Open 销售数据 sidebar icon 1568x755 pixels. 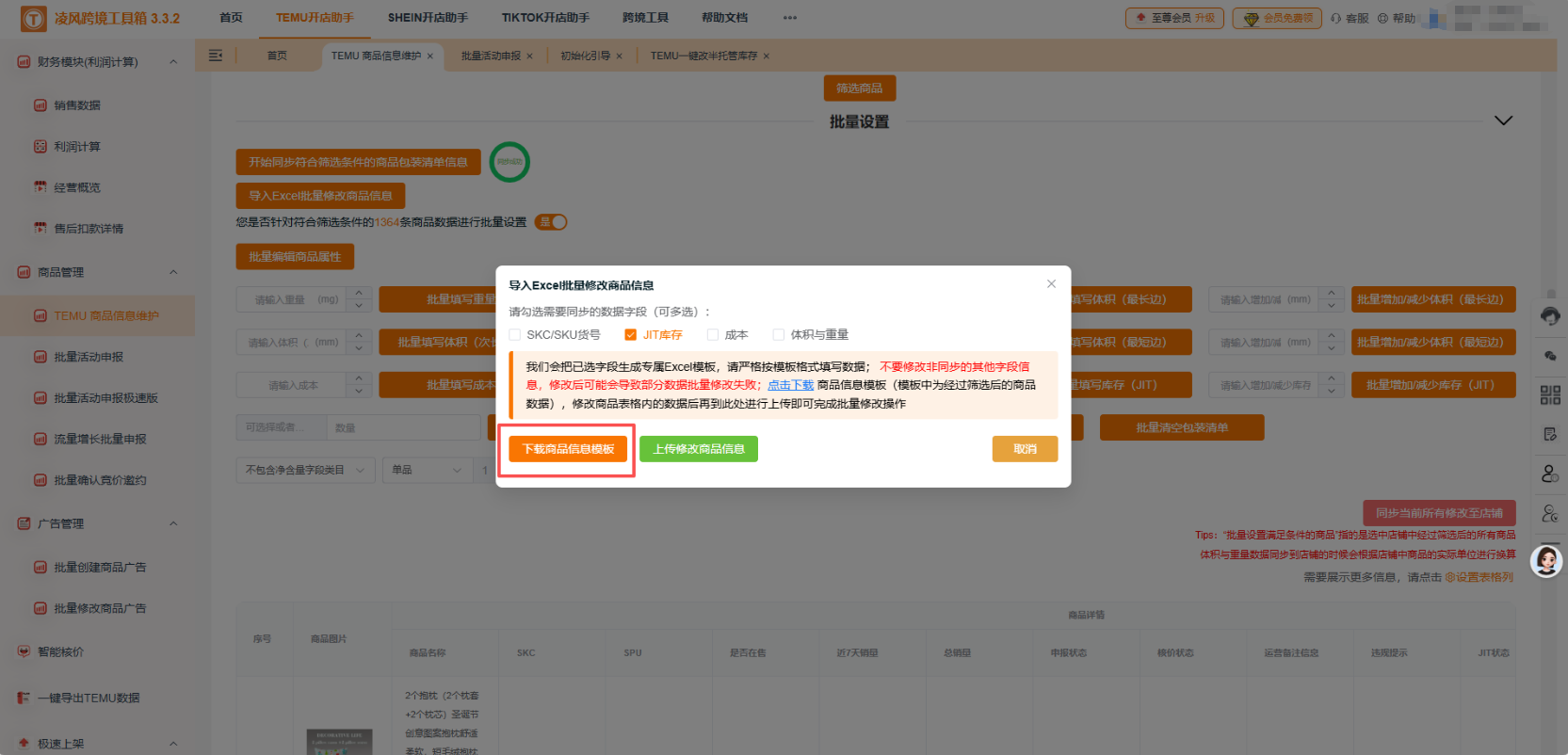(40, 105)
